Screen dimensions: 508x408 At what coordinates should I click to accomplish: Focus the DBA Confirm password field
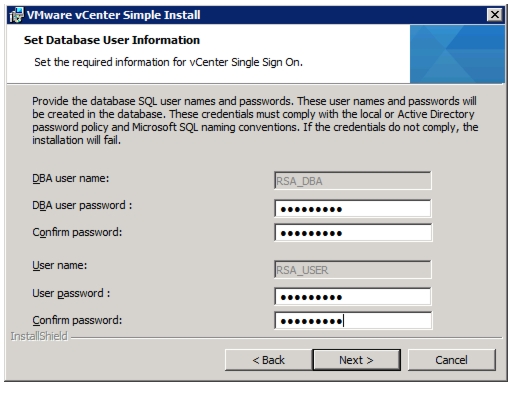[x=353, y=233]
